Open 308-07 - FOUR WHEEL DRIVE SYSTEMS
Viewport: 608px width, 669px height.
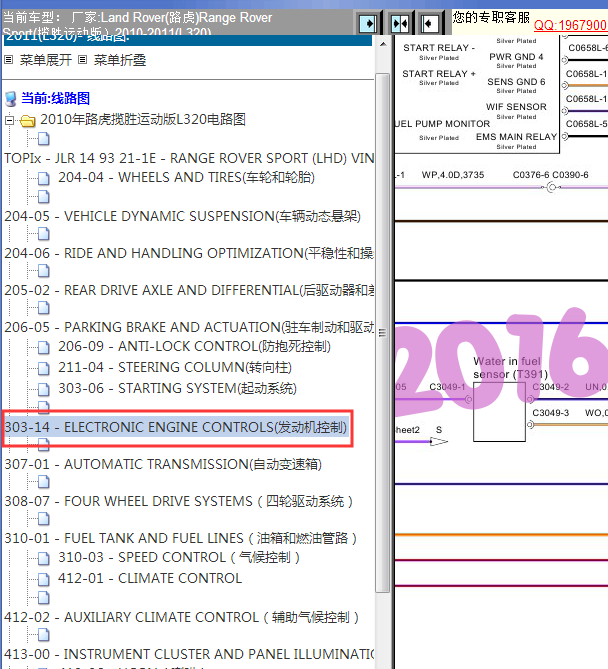pos(178,501)
